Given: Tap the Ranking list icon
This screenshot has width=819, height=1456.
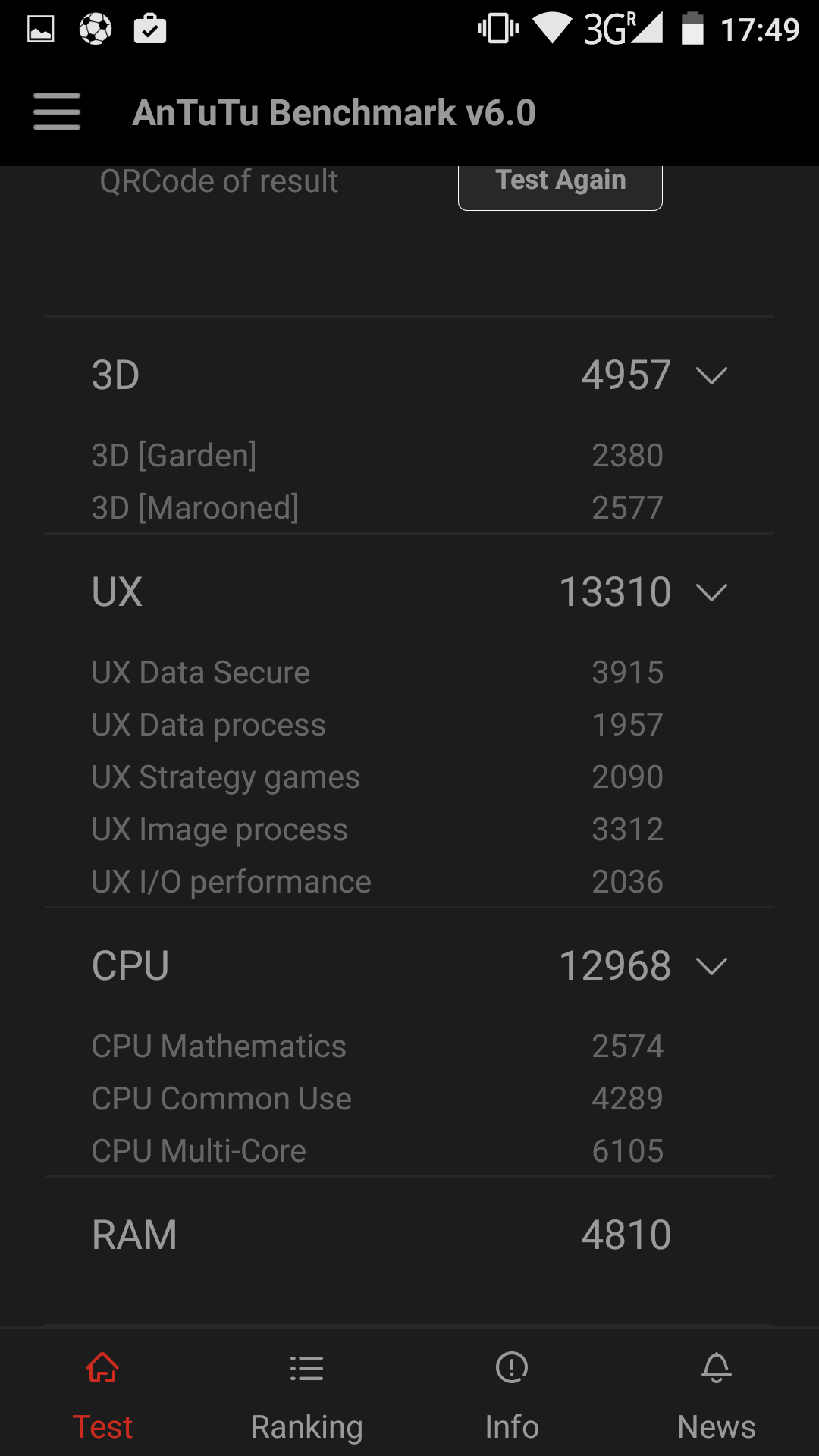Looking at the screenshot, I should pyautogui.click(x=306, y=1368).
